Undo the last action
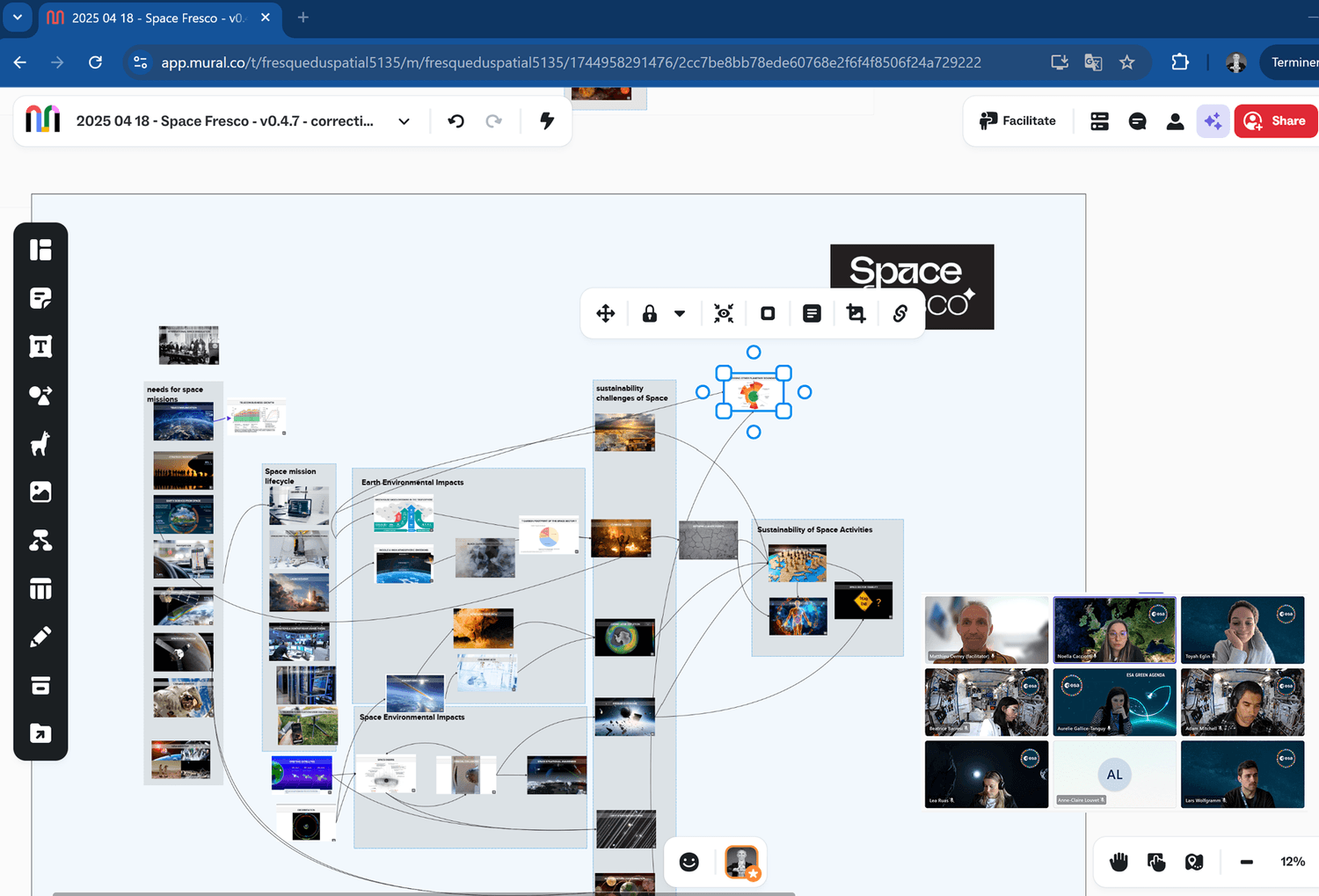This screenshot has height=896, width=1319. tap(455, 120)
